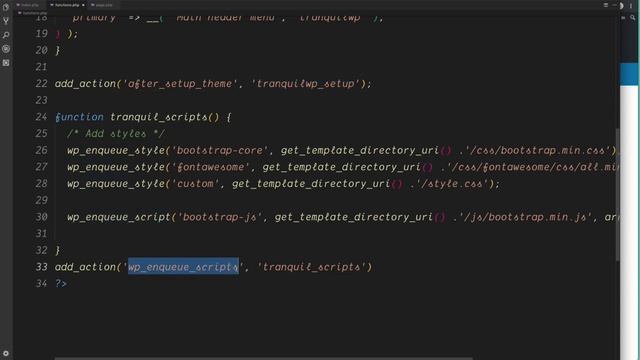Click 'tranquil_scripts' string on line 33
The width and height of the screenshot is (640, 360).
pos(311,267)
